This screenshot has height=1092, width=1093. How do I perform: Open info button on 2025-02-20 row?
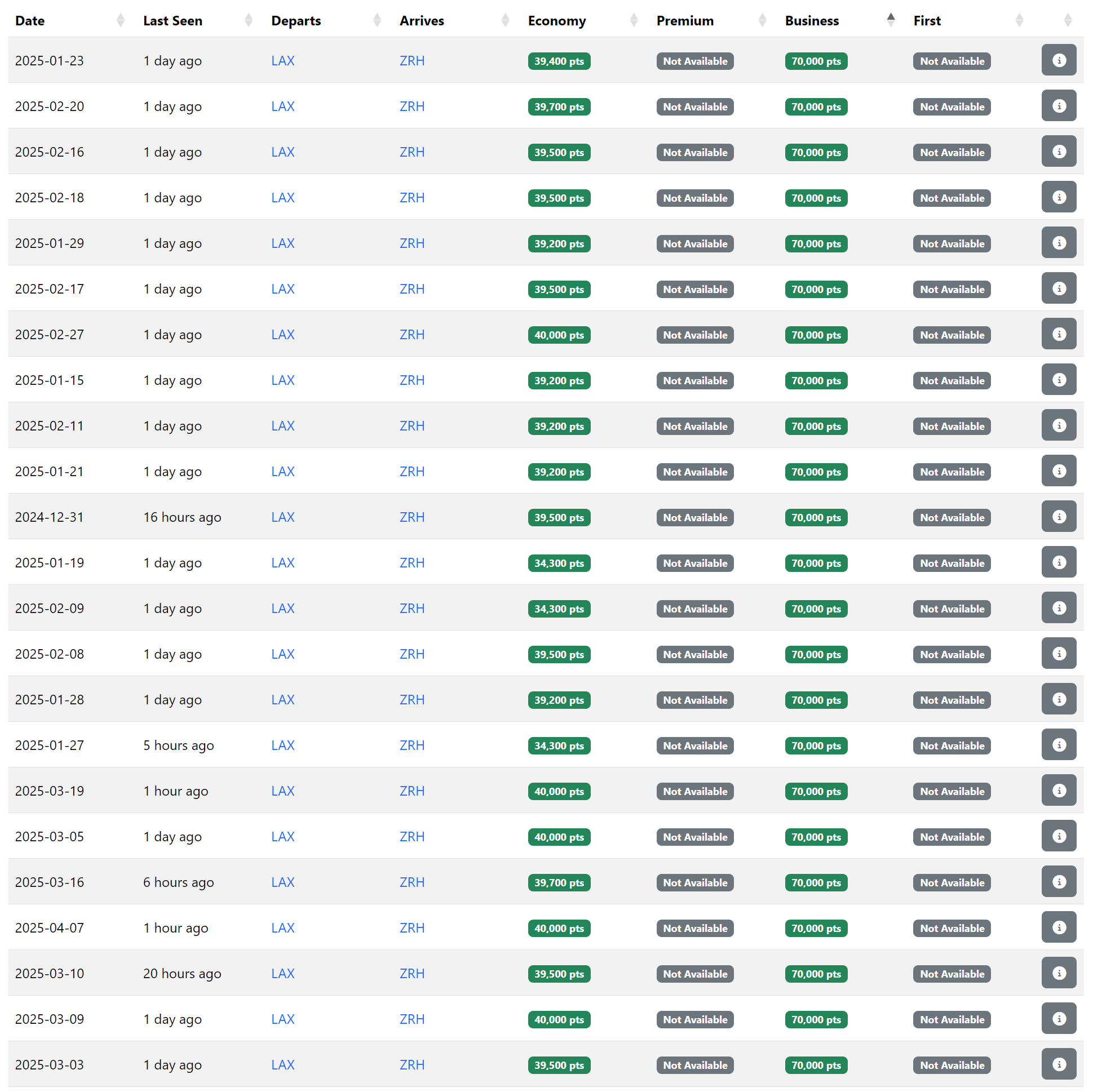(x=1059, y=106)
